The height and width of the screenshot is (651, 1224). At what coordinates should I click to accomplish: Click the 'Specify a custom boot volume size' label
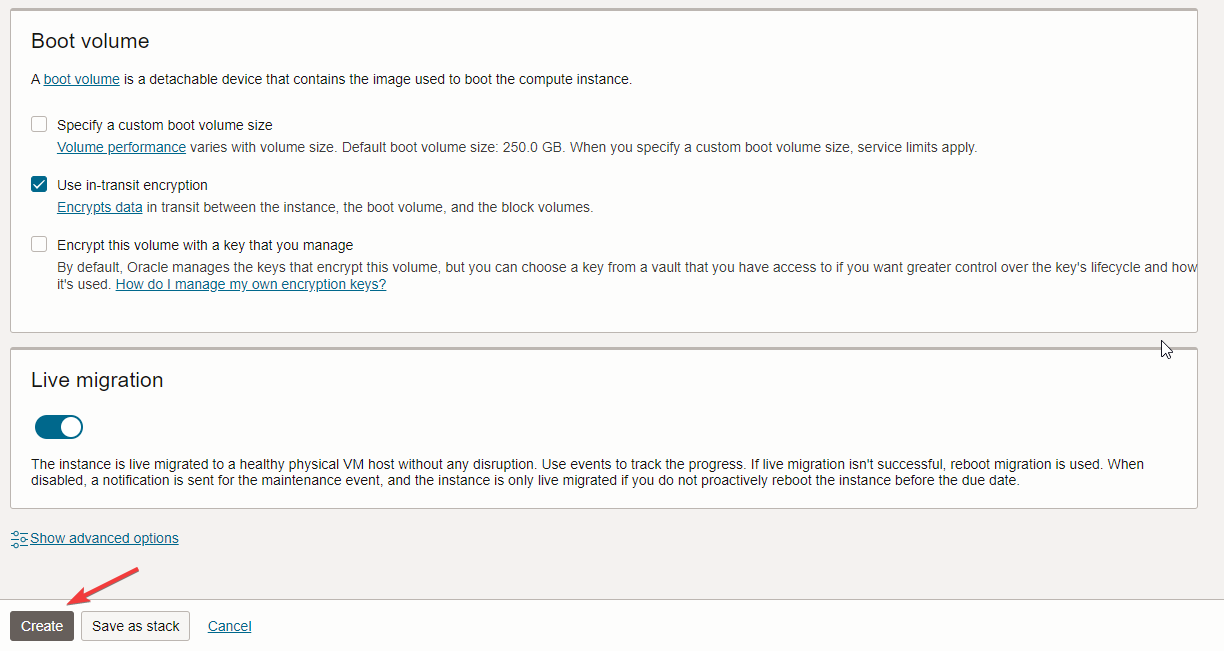tap(165, 125)
